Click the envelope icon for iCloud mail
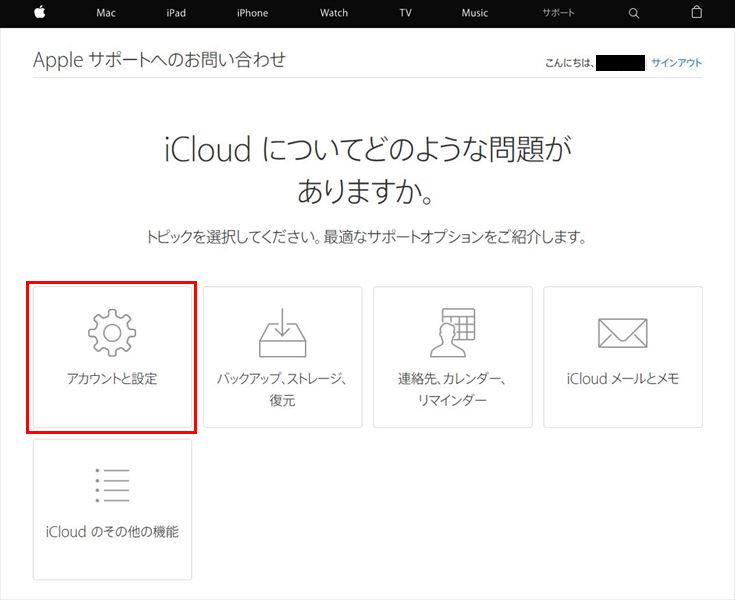The height and width of the screenshot is (600, 735). [623, 333]
